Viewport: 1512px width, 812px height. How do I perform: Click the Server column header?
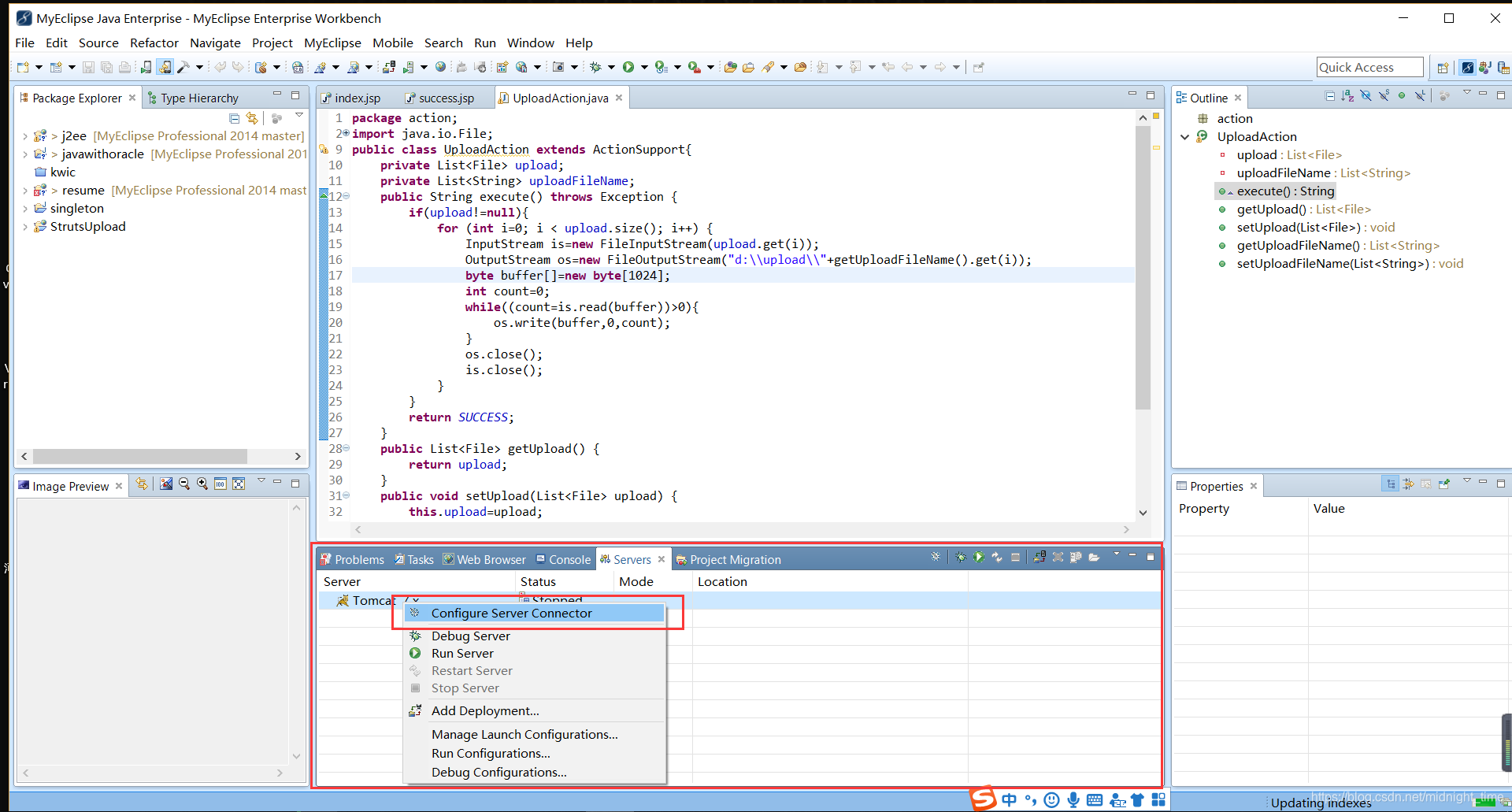click(x=417, y=581)
